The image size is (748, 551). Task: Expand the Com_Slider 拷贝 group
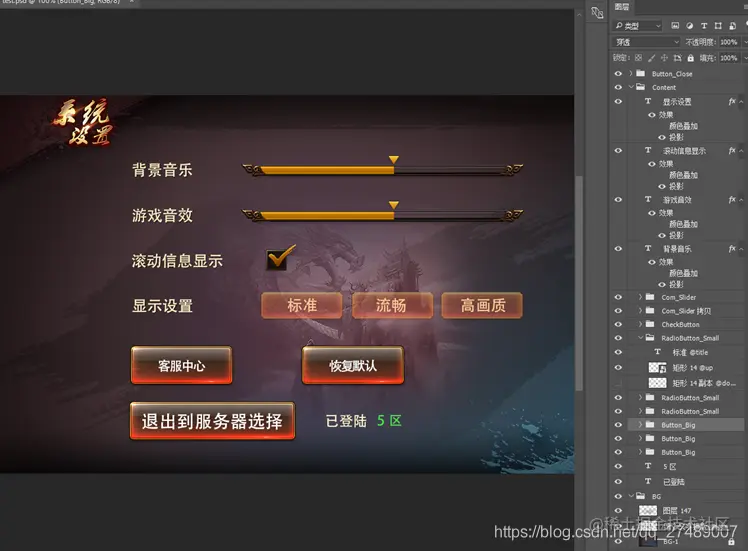[x=641, y=310]
